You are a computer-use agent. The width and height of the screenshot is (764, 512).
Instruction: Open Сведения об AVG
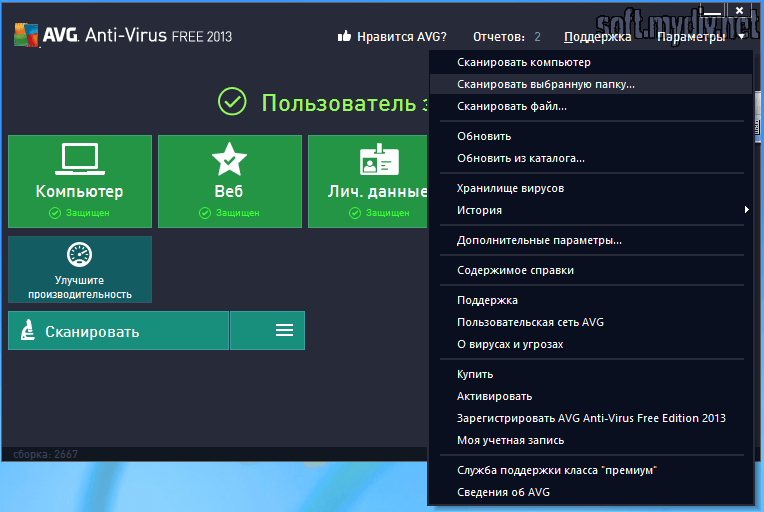pos(591,493)
